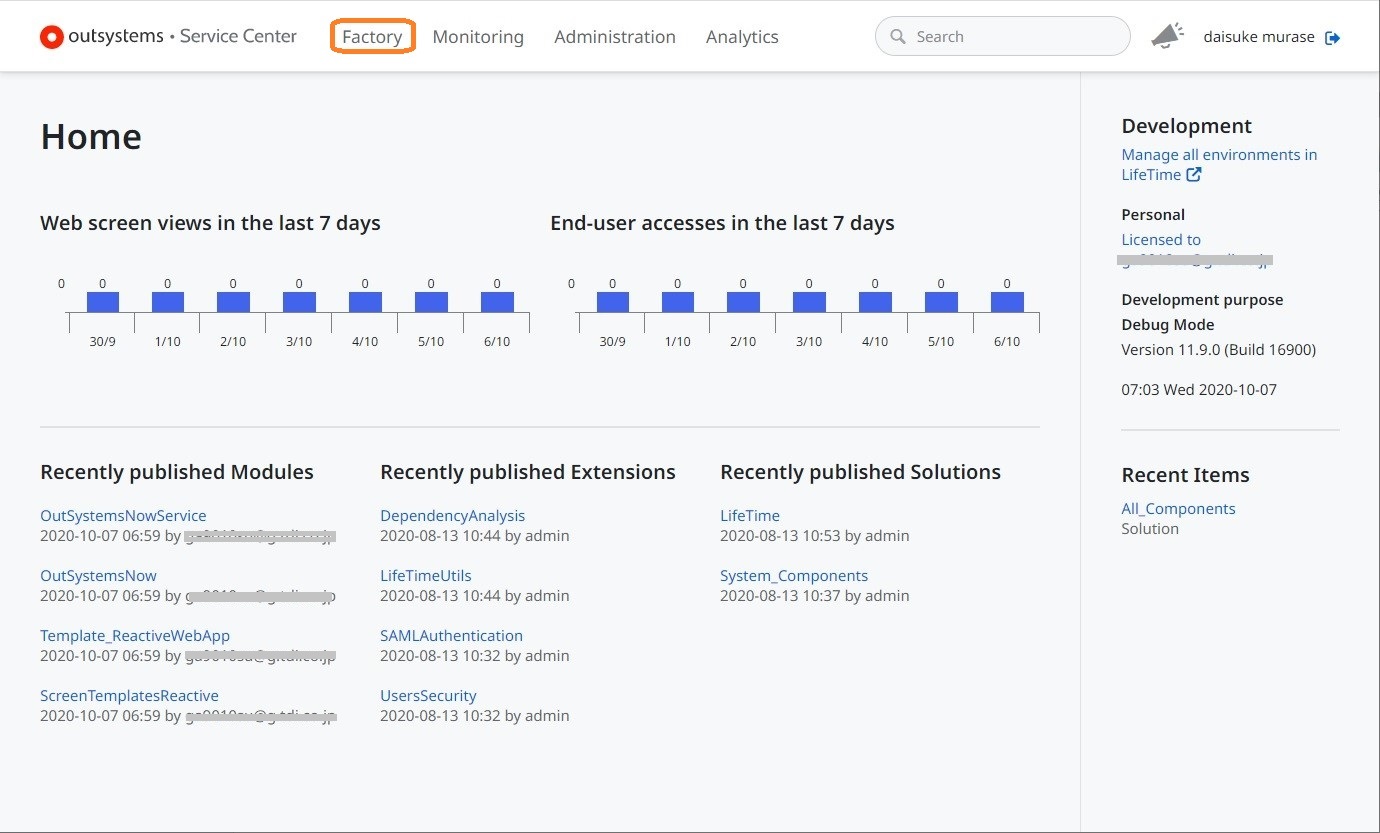This screenshot has width=1380, height=833.
Task: Go to the Administration menu
Action: coord(615,37)
